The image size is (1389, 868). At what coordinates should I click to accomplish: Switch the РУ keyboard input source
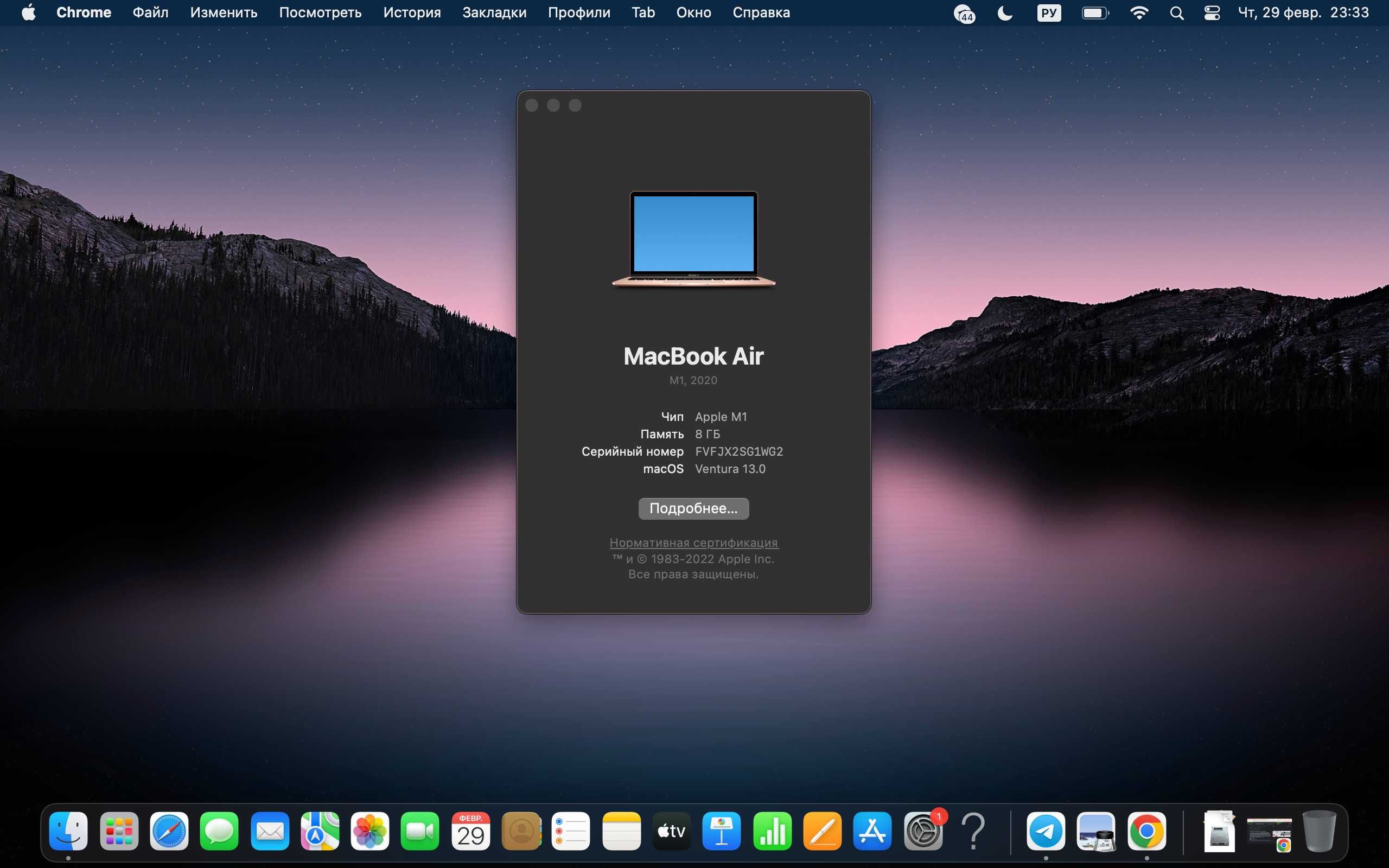pos(1049,12)
